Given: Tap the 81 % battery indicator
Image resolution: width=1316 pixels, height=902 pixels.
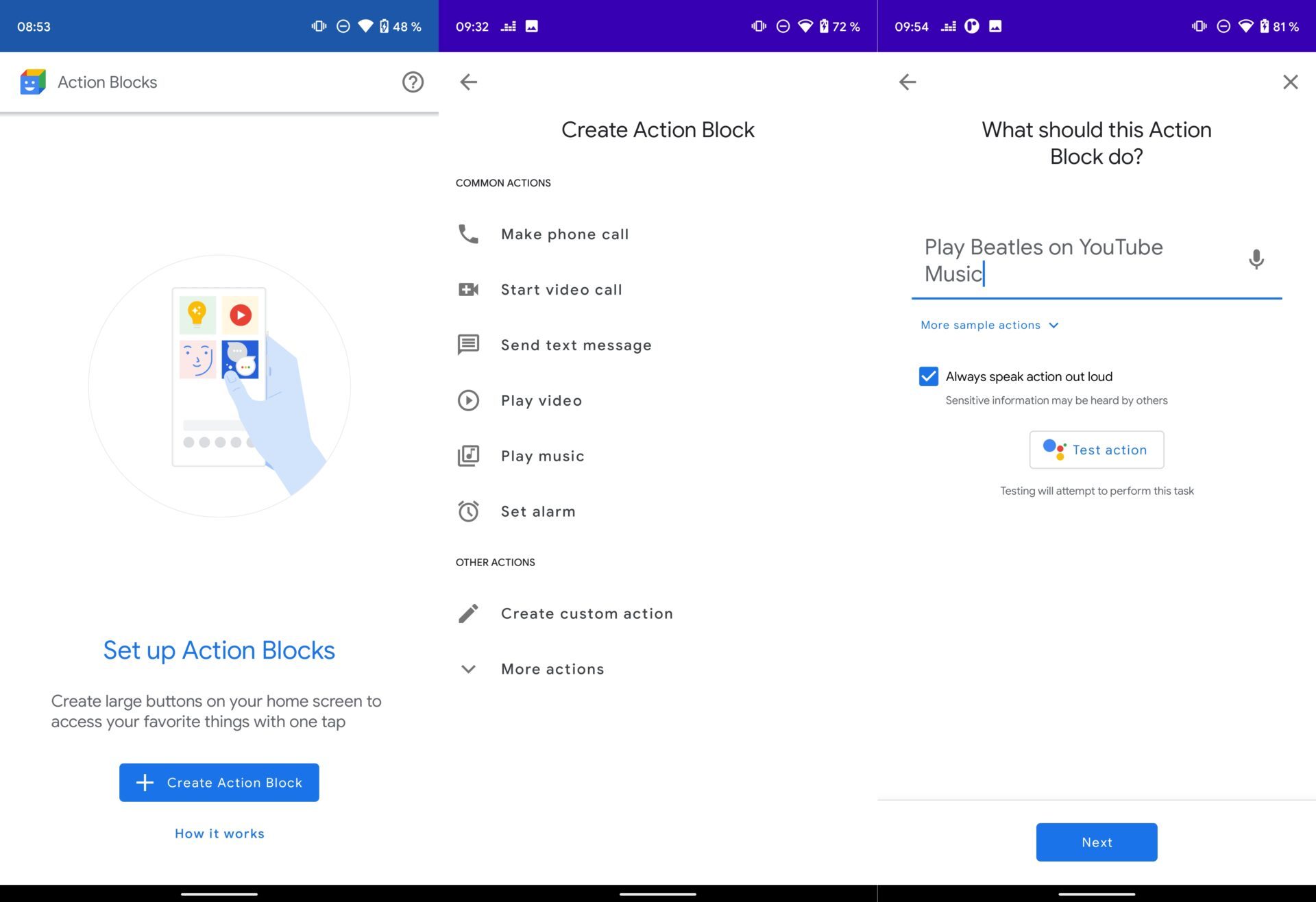Looking at the screenshot, I should coord(1279,26).
